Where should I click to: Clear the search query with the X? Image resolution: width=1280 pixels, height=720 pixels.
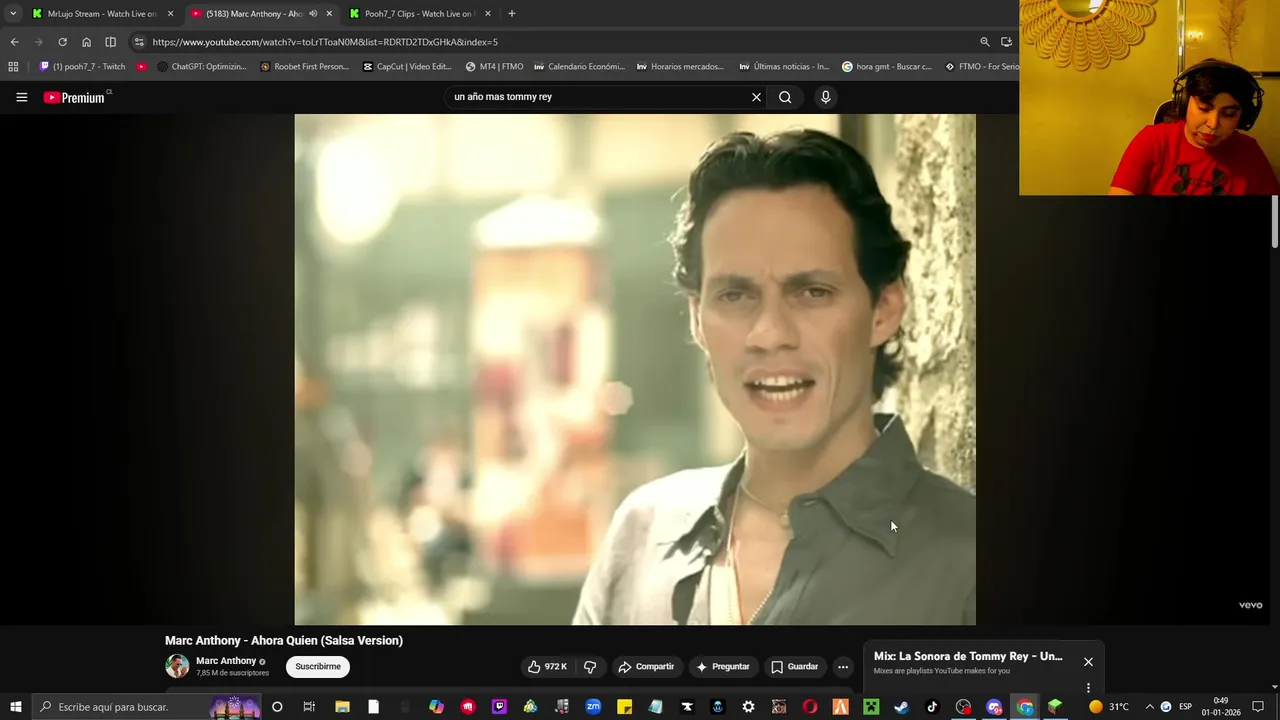click(756, 97)
